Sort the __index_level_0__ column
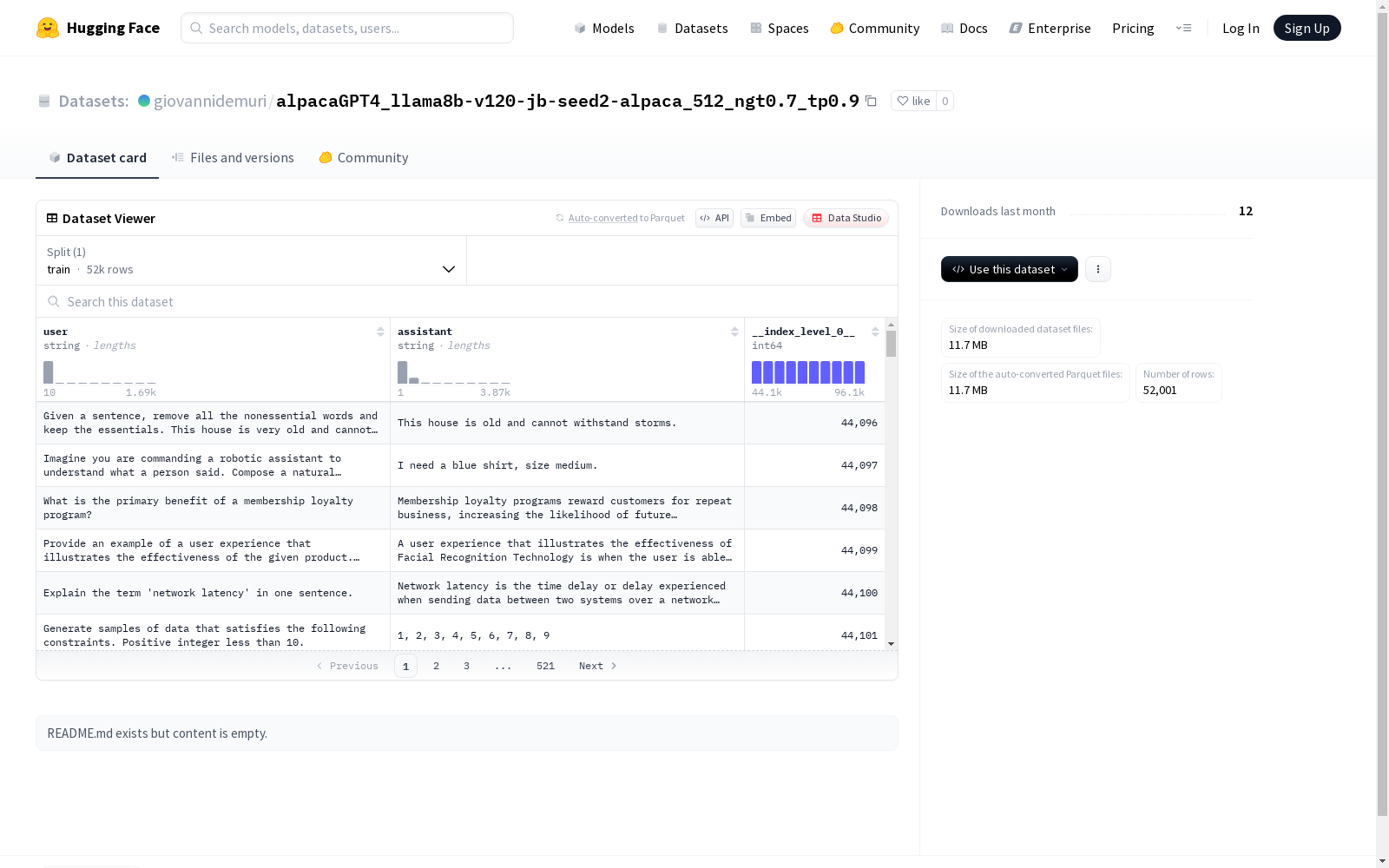 coord(875,332)
